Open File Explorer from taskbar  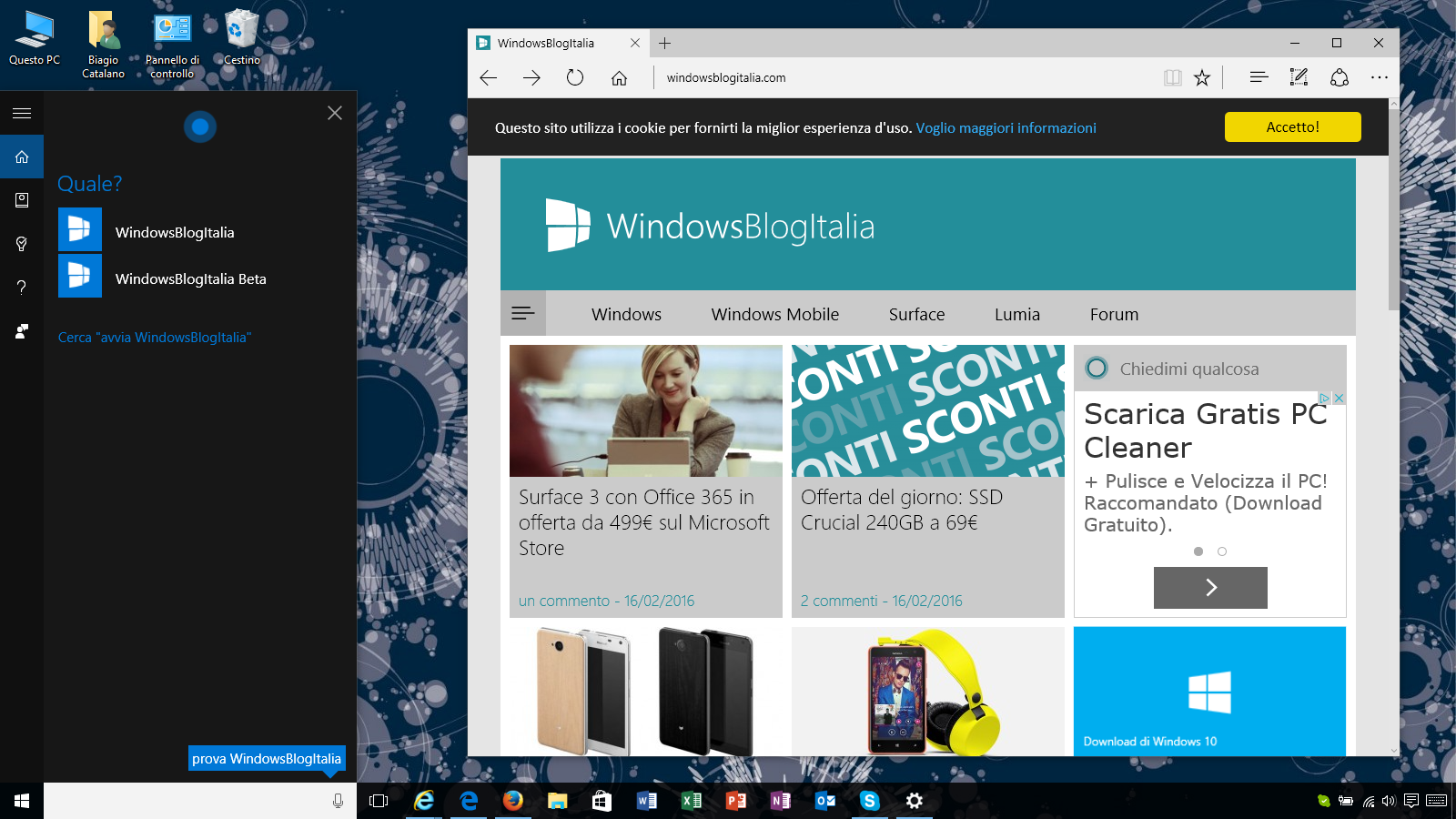click(x=558, y=801)
